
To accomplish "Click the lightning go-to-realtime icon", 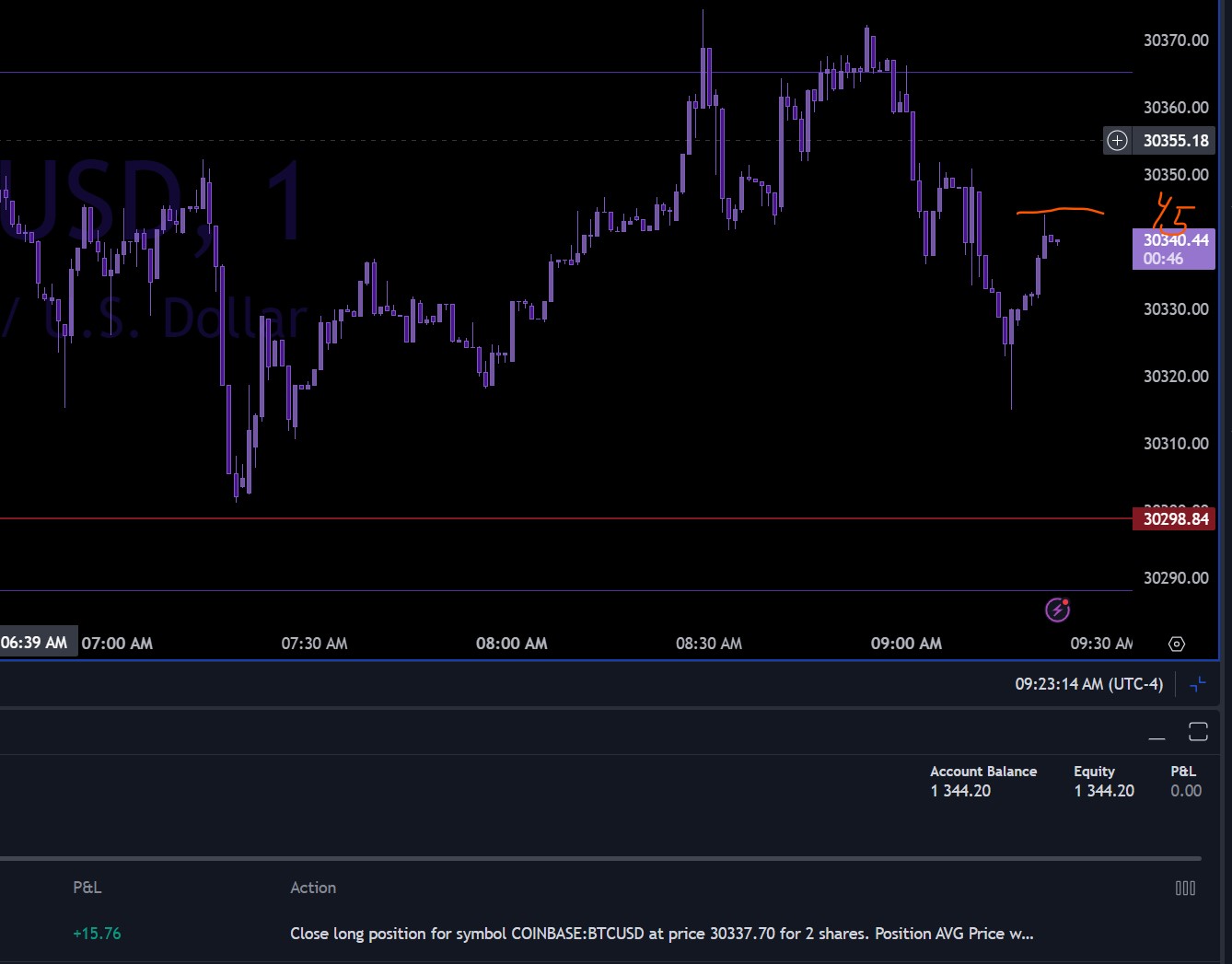I will [x=1057, y=610].
